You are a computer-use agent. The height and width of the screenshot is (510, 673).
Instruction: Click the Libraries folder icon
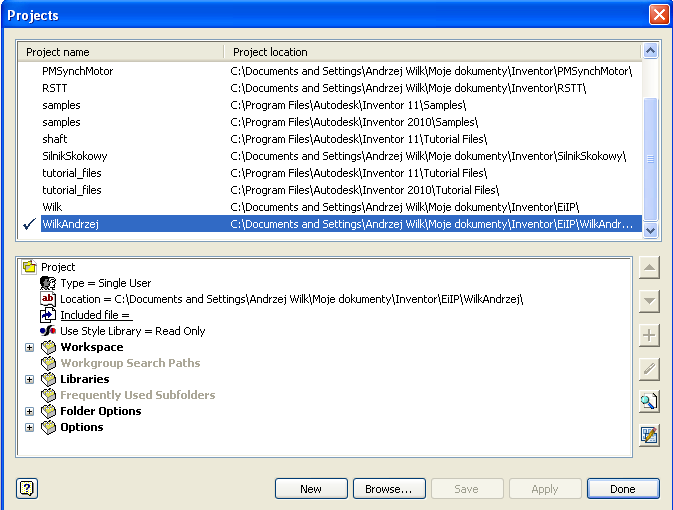coord(49,379)
